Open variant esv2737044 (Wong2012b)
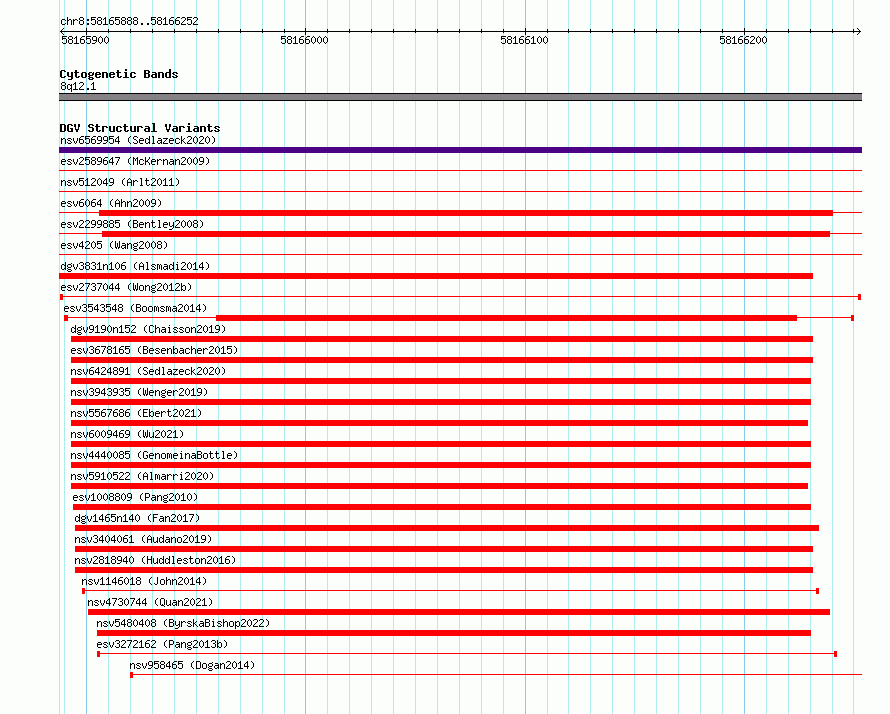 pos(126,287)
